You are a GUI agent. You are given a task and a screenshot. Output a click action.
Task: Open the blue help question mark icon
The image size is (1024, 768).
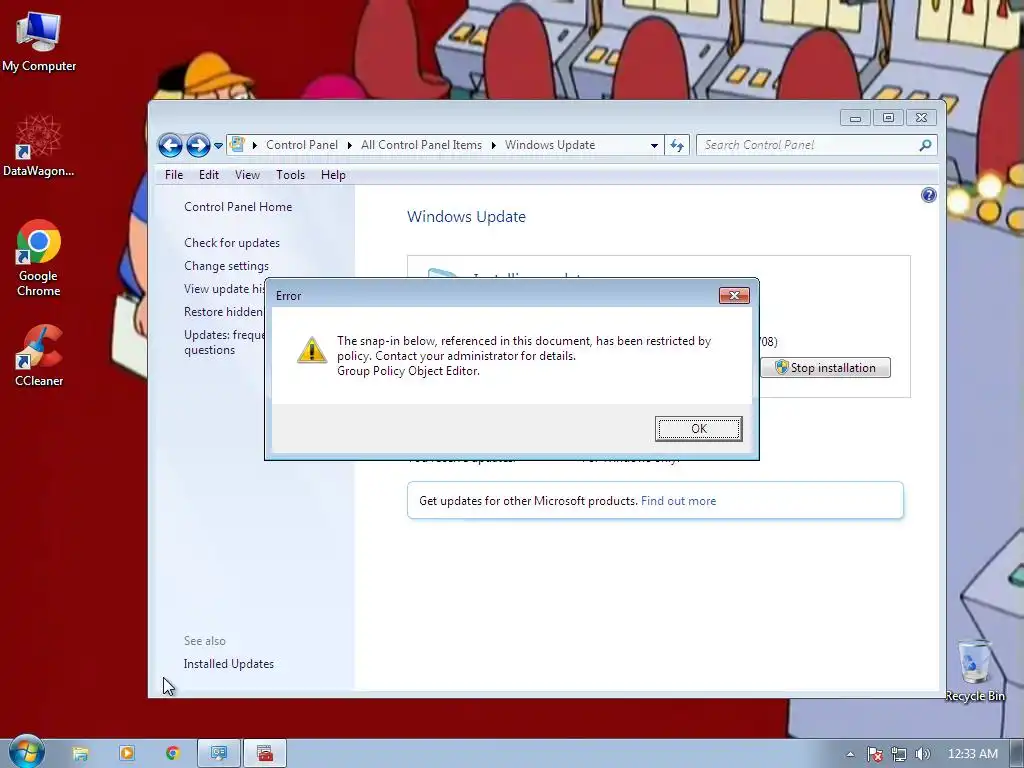(x=929, y=195)
